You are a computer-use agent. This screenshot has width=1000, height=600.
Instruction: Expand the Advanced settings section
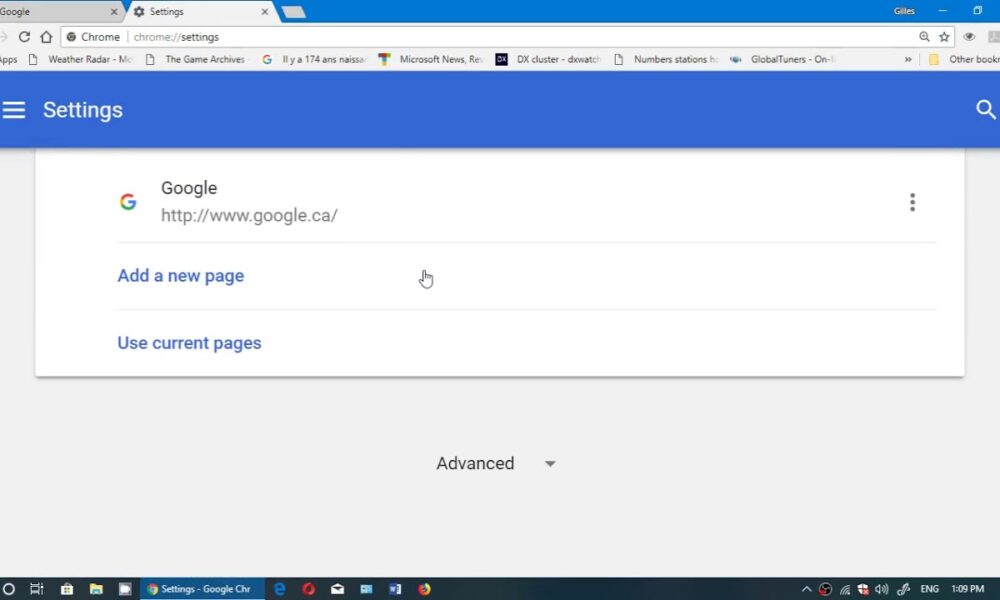point(495,463)
